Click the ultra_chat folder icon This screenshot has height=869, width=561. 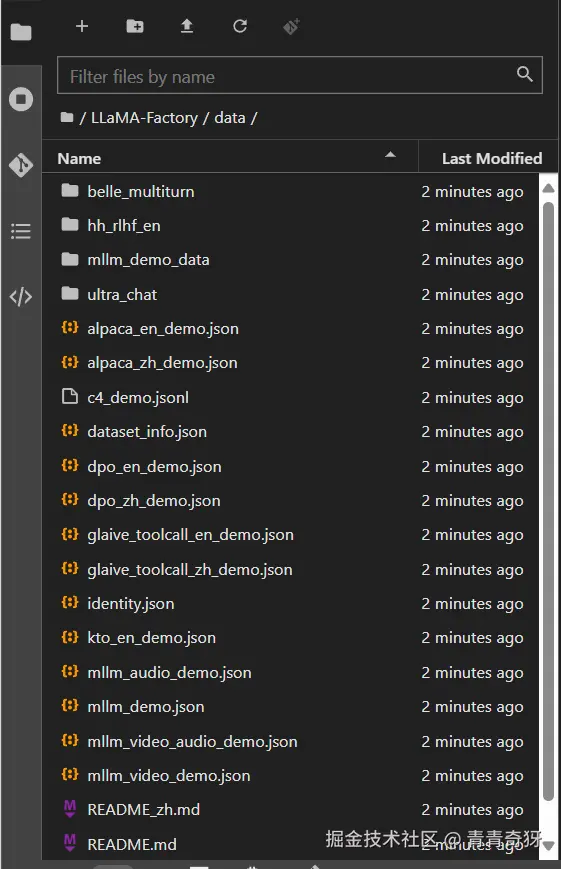pyautogui.click(x=70, y=293)
